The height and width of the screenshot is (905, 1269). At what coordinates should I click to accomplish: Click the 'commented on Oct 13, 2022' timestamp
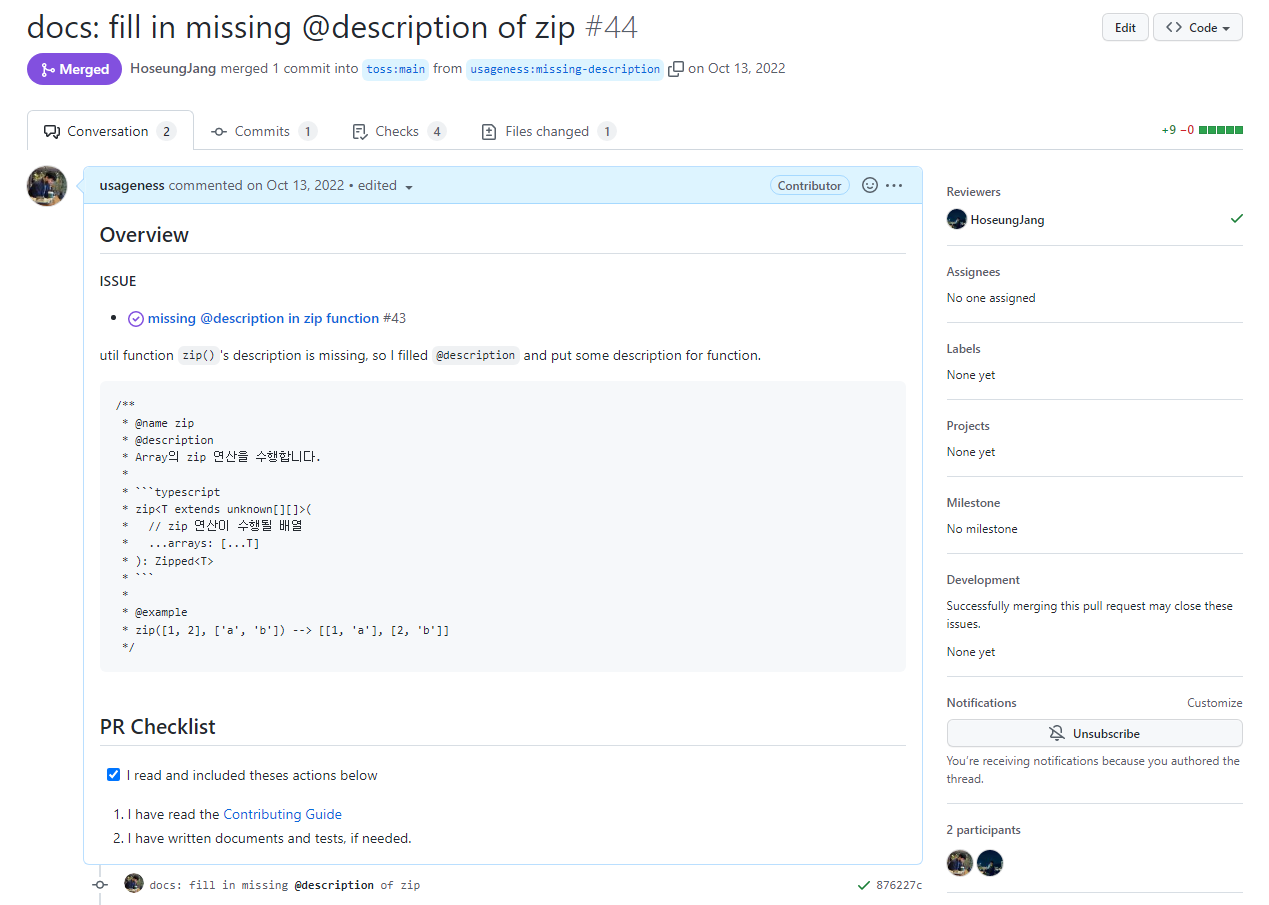pos(256,186)
